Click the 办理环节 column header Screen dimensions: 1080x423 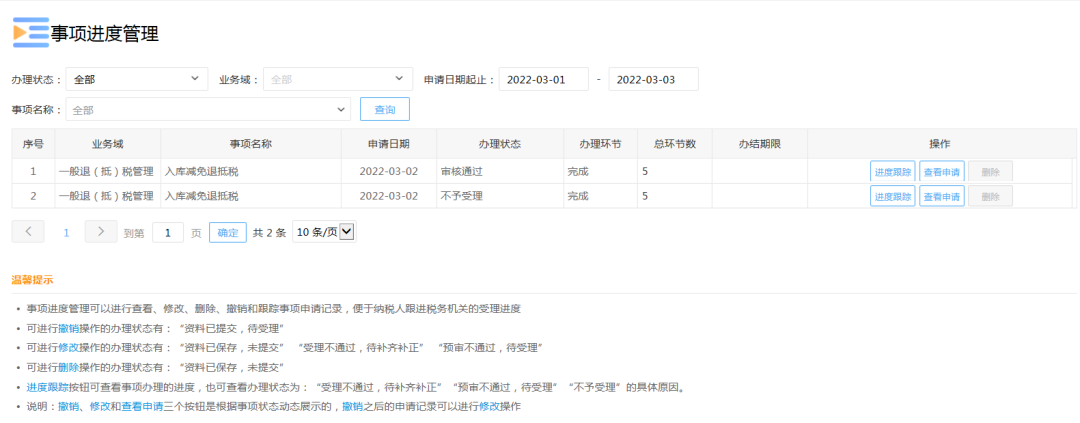click(600, 144)
